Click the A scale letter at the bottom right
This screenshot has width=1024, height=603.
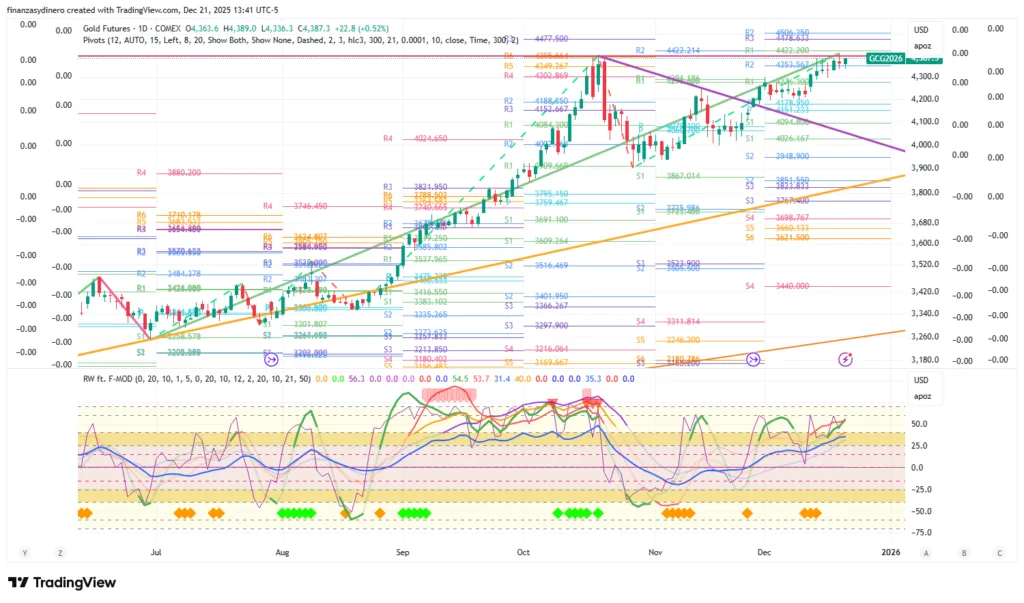[926, 552]
